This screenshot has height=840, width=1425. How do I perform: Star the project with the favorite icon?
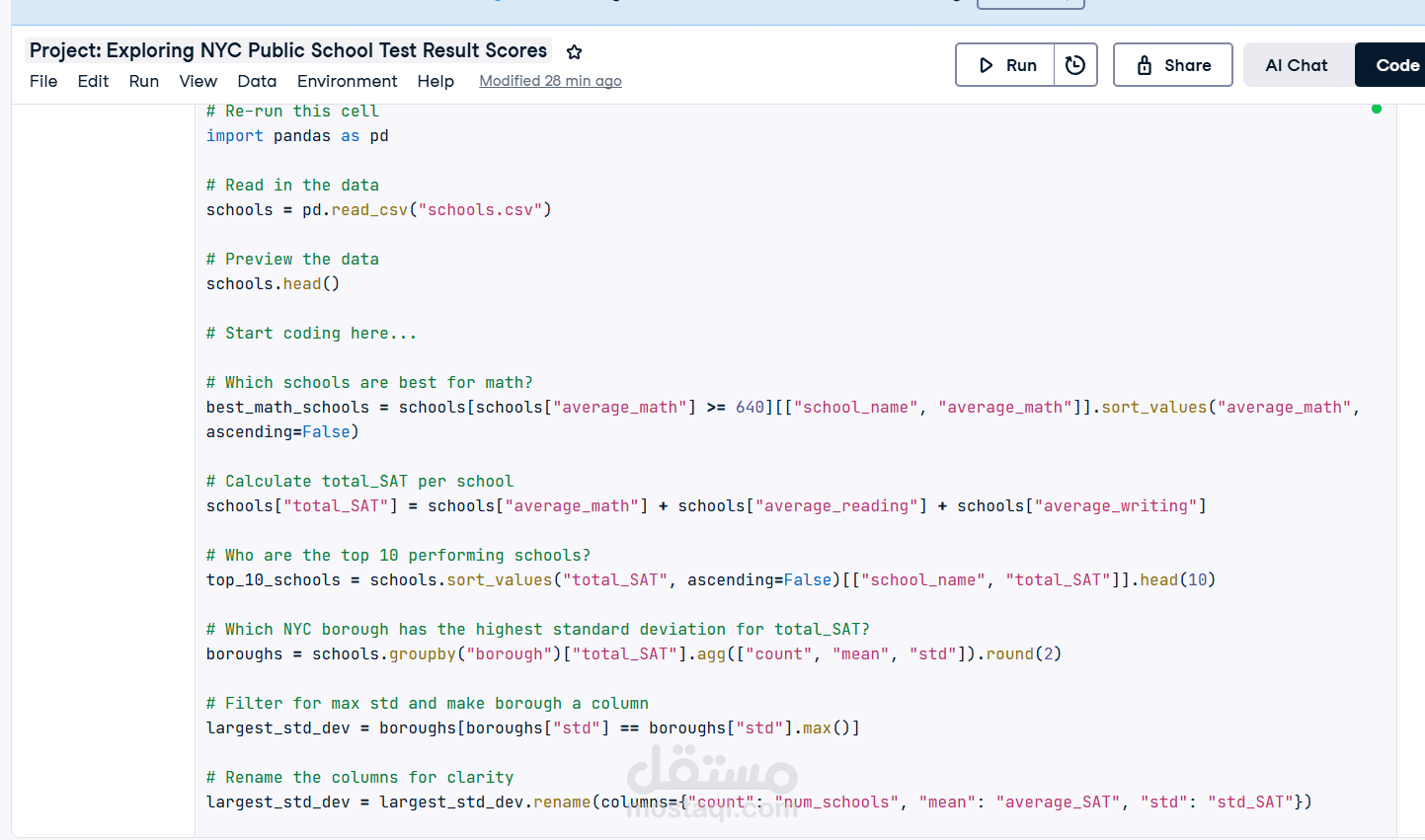pos(574,51)
